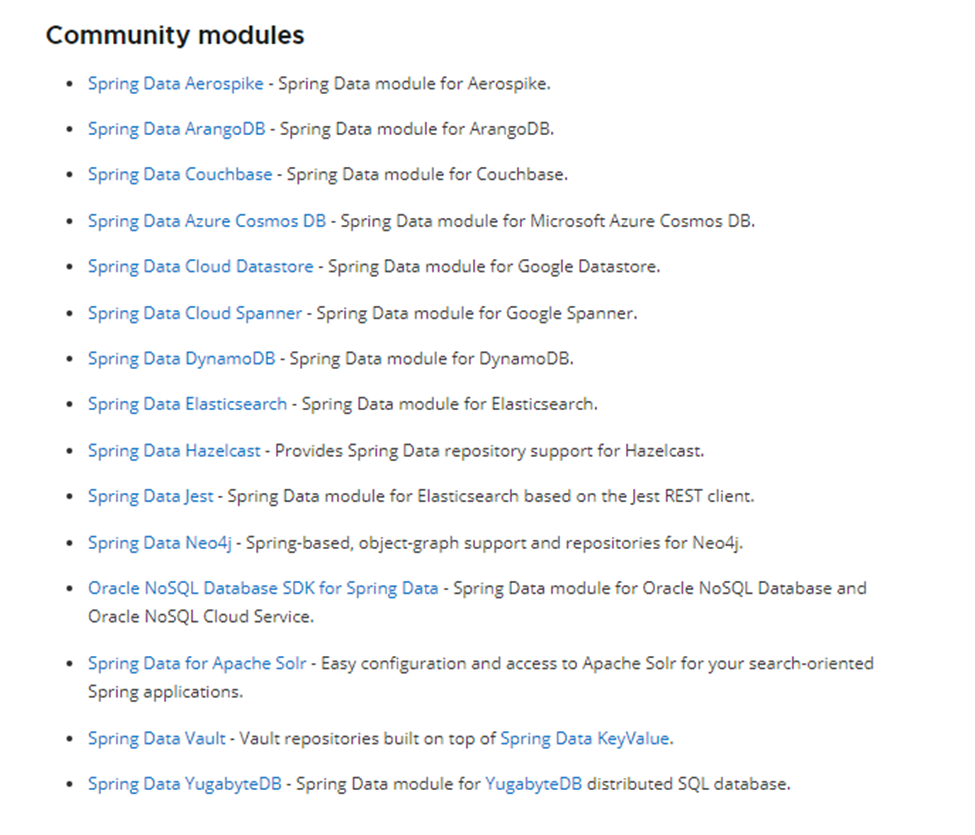Open the Spring Data Jest link
Viewport: 975px width, 835px height.
click(x=150, y=496)
